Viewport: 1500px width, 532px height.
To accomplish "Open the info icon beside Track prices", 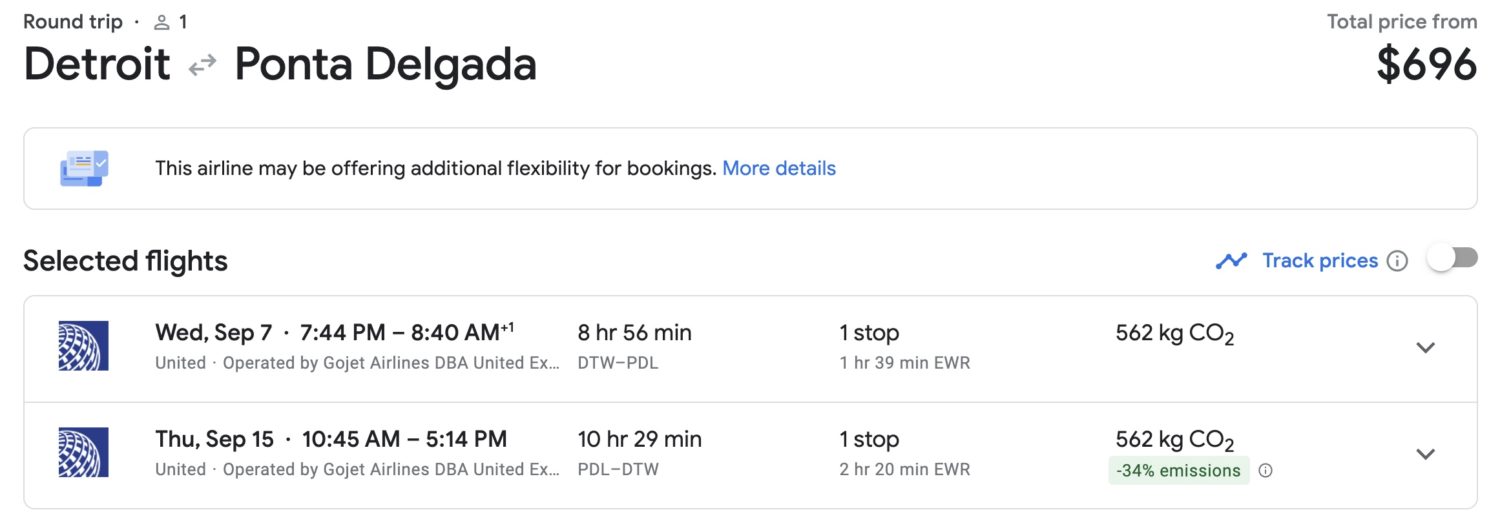I will click(x=1398, y=261).
